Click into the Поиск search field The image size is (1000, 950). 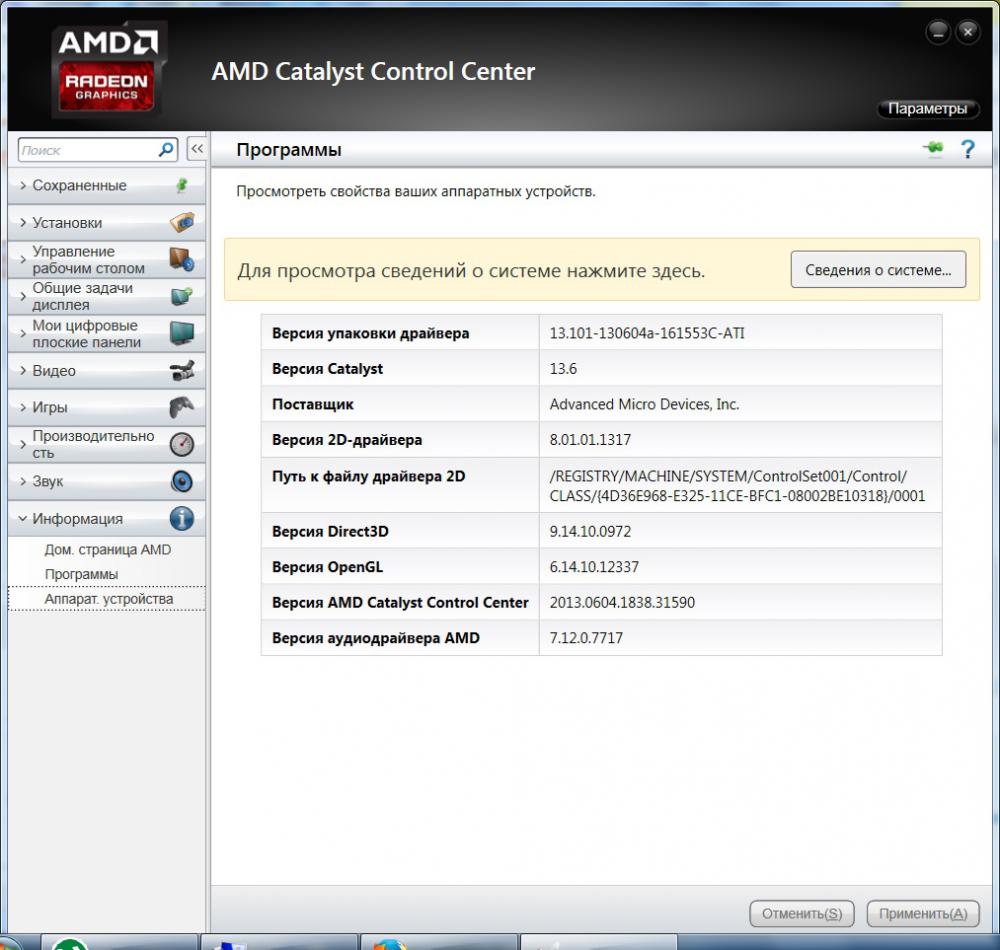(x=88, y=150)
